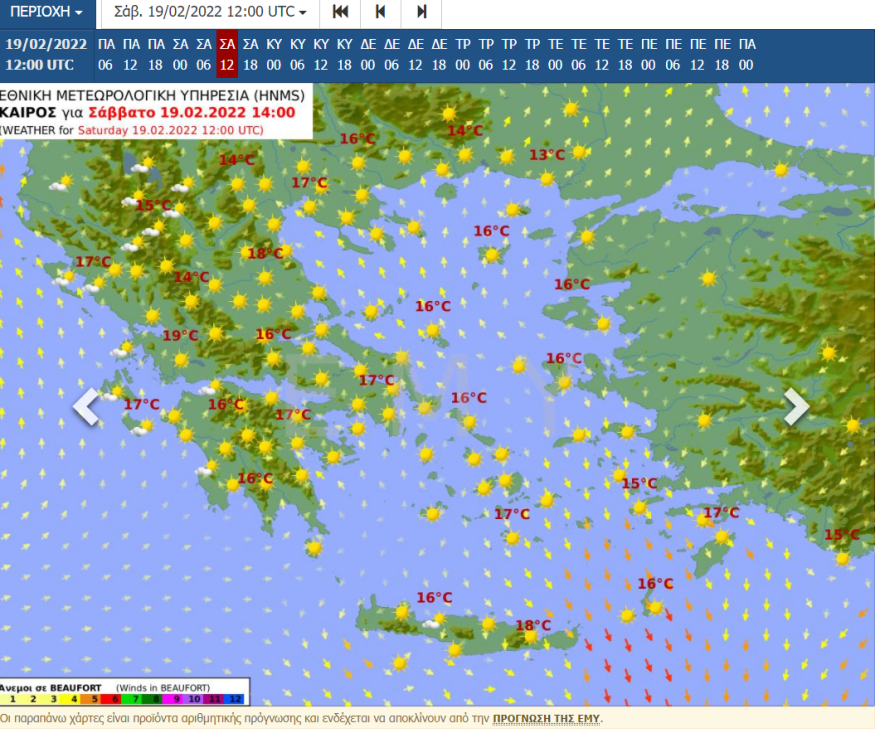Screen dimensions: 880x733
Task: Open the ΠΕΡΙΟΧΗ region dropdown
Action: 47,13
